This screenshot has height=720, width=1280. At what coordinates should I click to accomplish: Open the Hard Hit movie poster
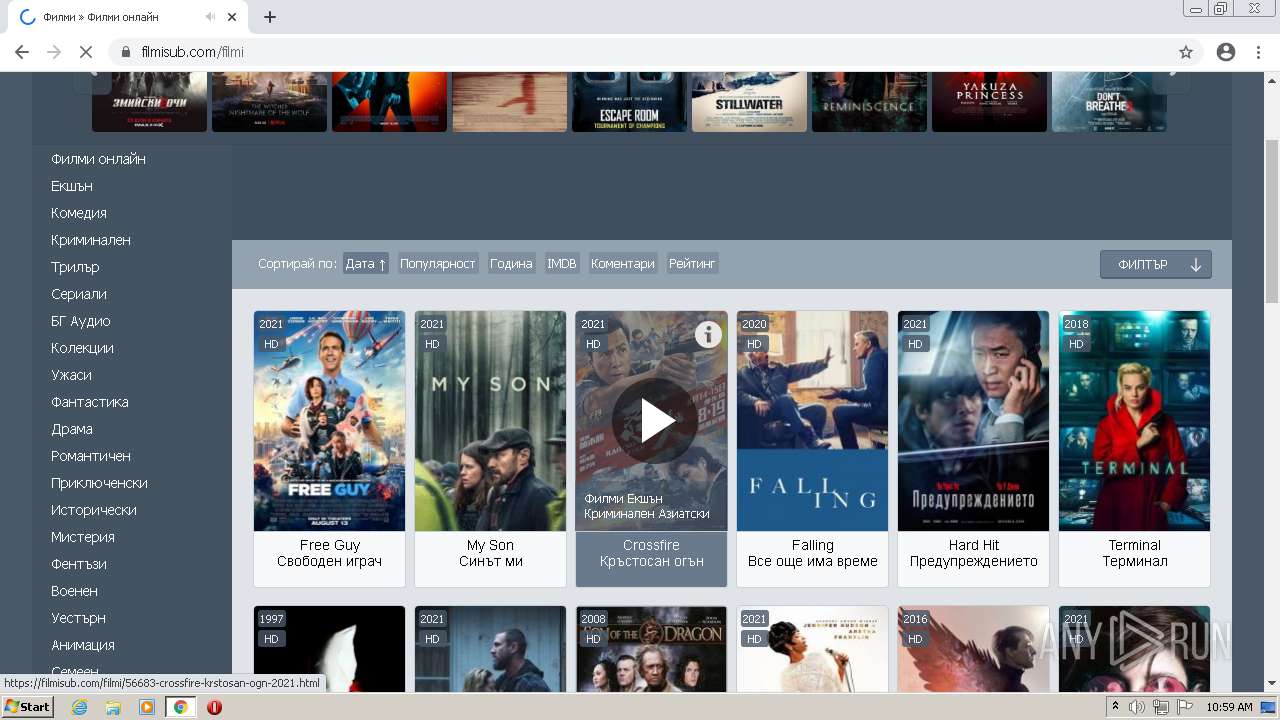tap(973, 421)
